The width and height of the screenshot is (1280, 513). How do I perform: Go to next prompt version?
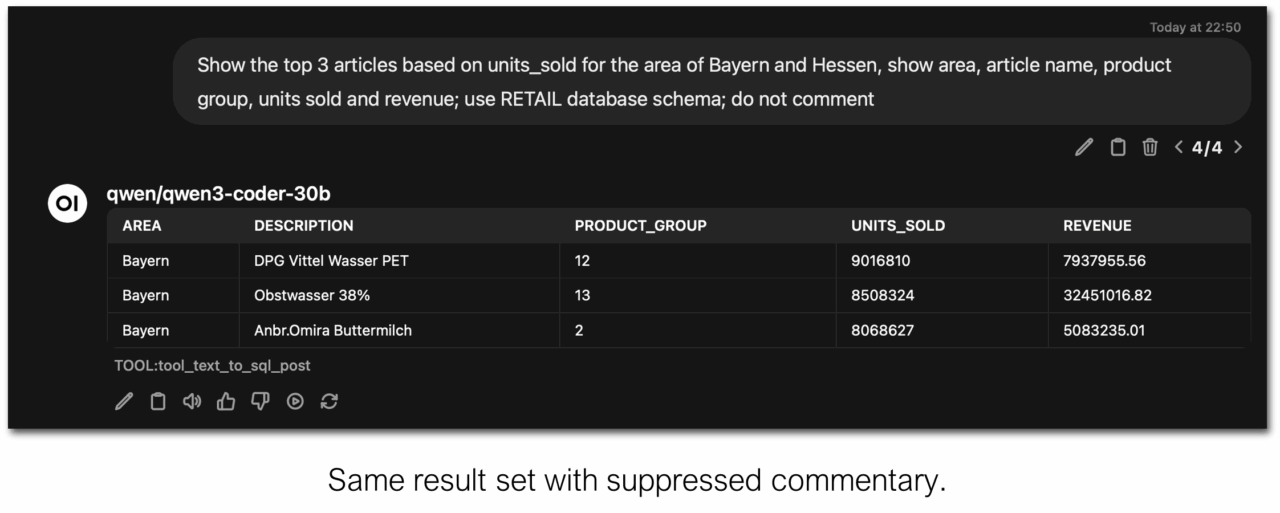1238,148
